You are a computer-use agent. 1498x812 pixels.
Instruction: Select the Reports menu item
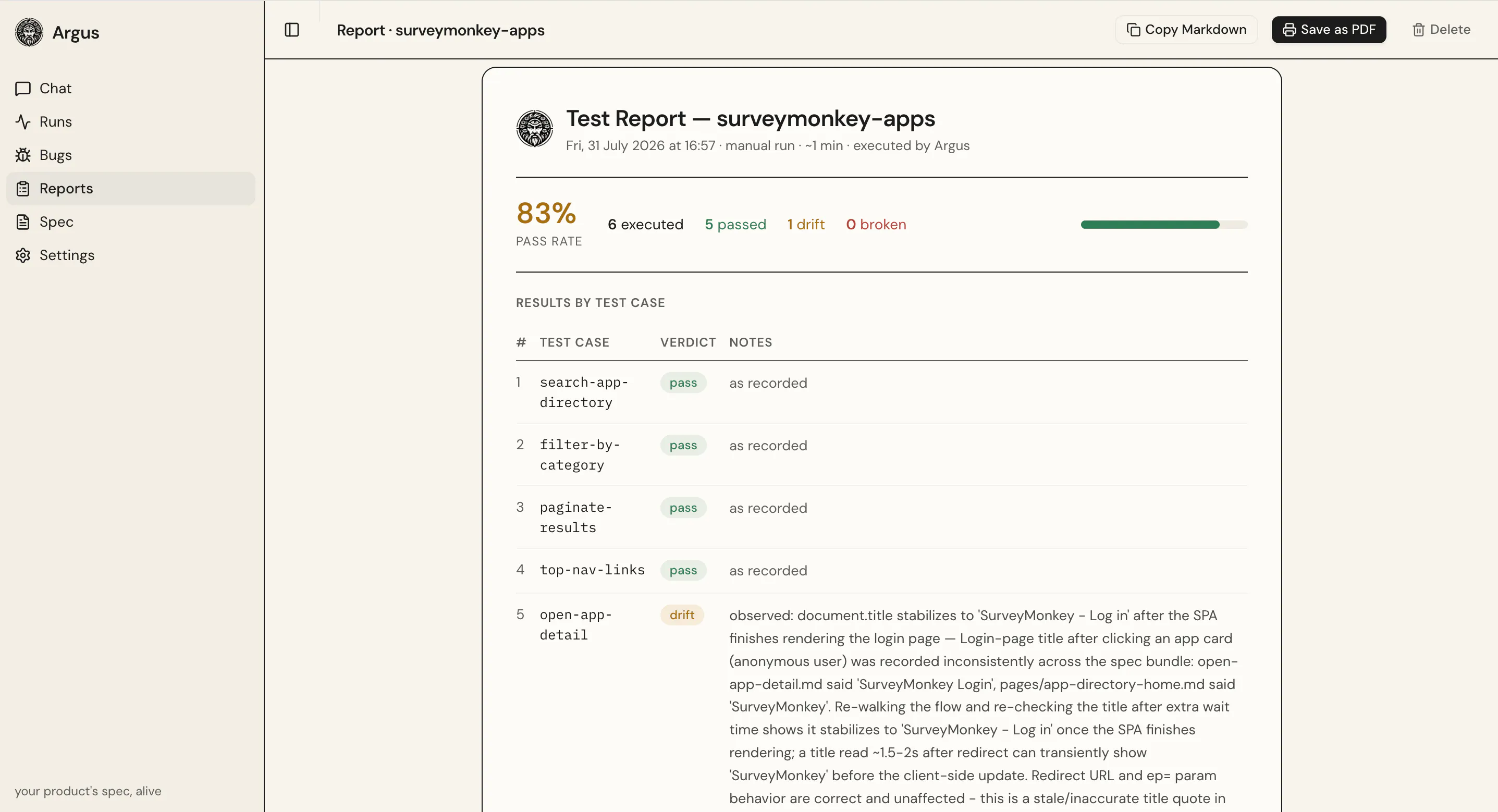coord(131,189)
